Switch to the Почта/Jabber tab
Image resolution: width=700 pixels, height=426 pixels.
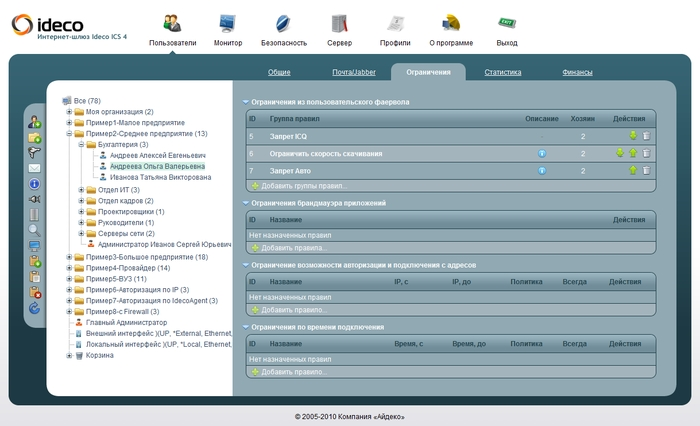tap(355, 72)
